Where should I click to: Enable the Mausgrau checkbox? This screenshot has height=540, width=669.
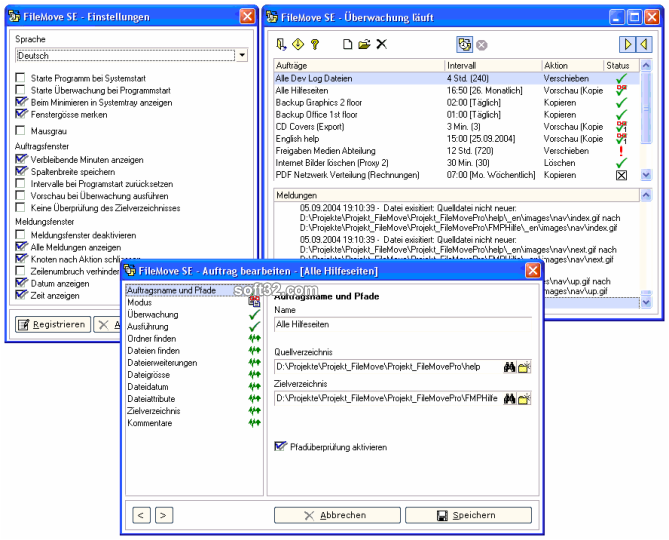(x=20, y=130)
